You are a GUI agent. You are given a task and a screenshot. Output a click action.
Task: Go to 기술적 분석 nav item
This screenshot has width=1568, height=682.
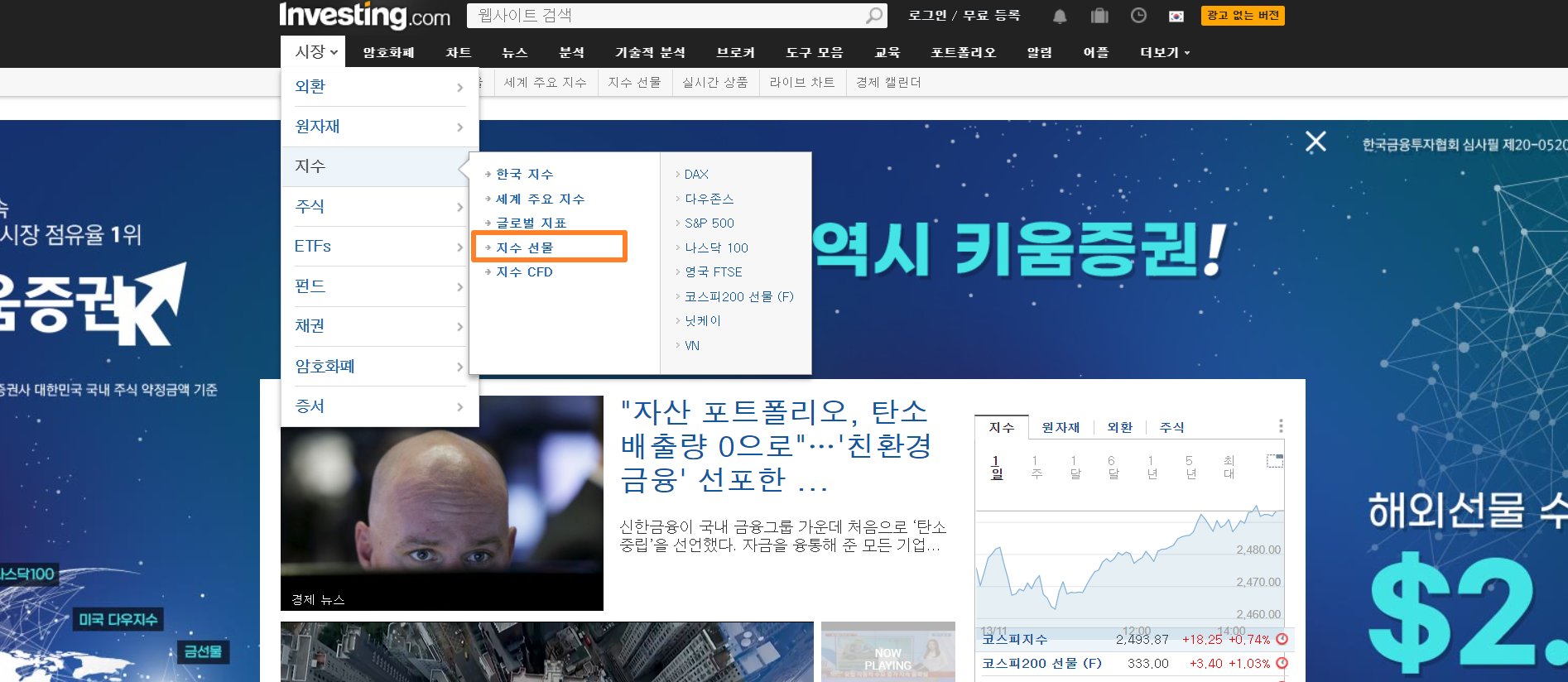click(x=650, y=52)
